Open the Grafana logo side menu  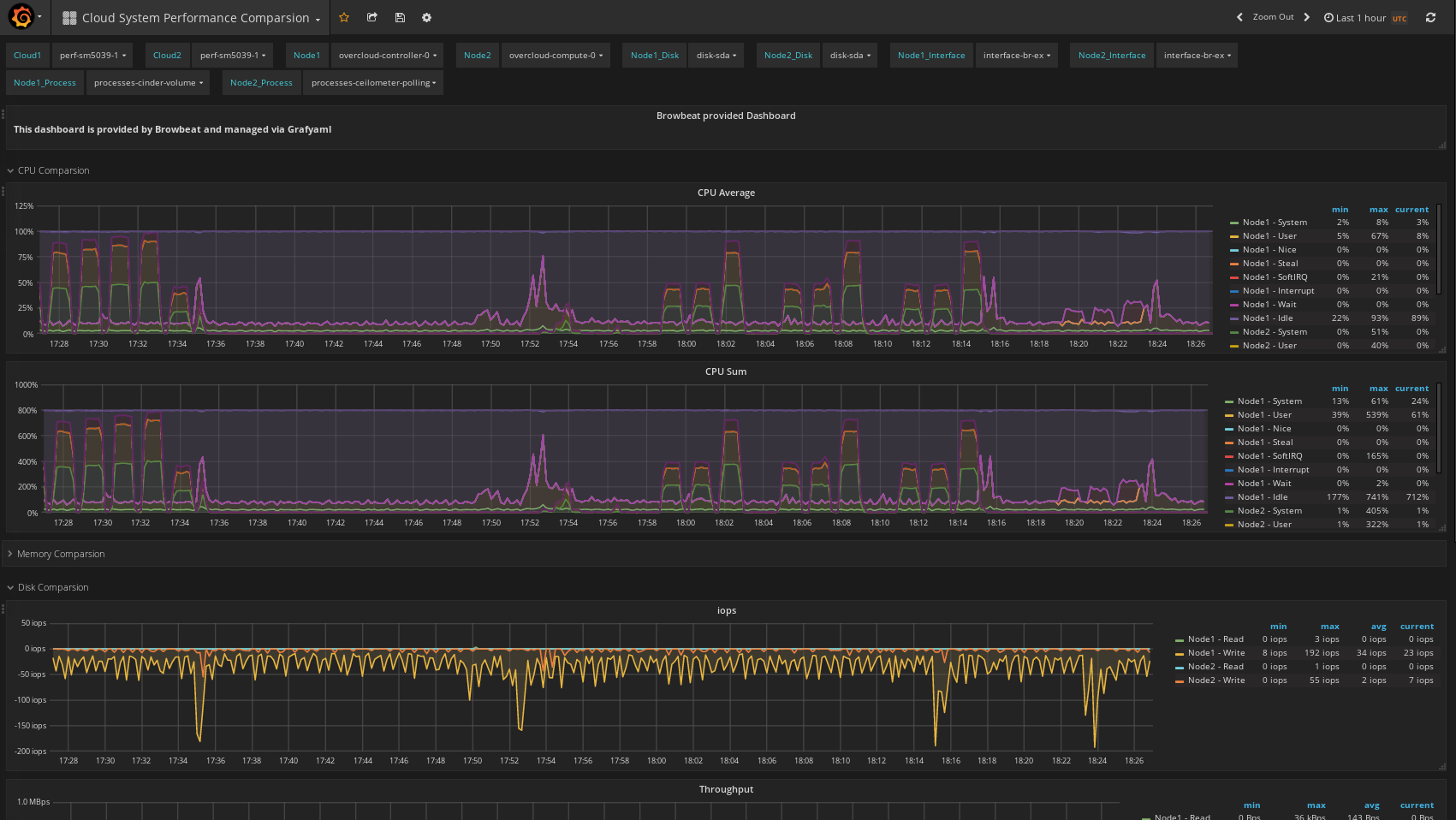pyautogui.click(x=22, y=16)
